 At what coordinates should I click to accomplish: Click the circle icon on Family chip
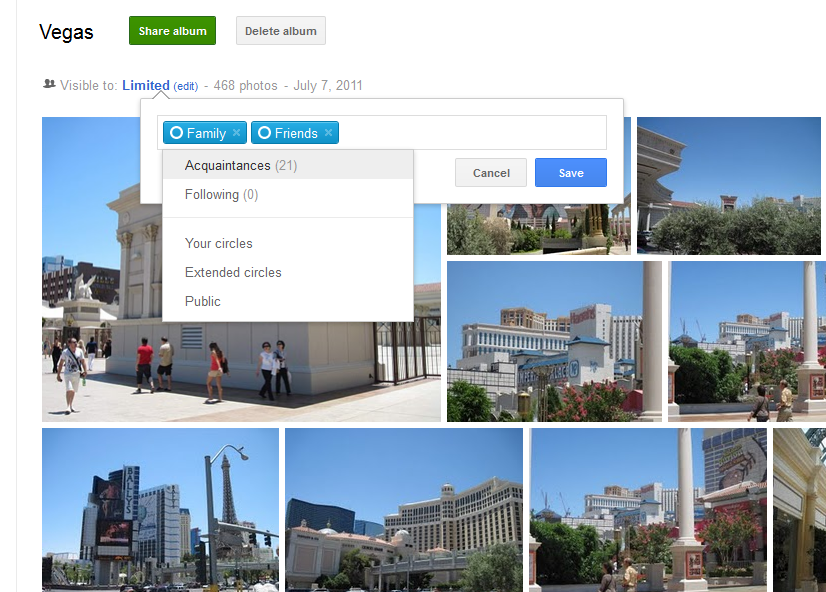click(176, 132)
